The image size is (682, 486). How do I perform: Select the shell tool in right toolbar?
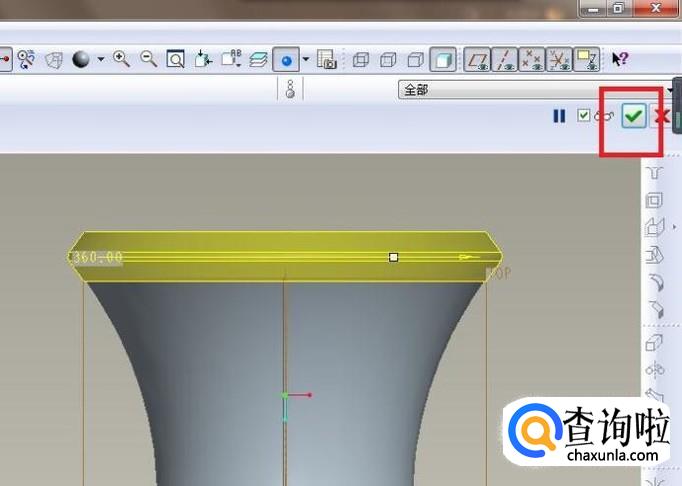[655, 200]
